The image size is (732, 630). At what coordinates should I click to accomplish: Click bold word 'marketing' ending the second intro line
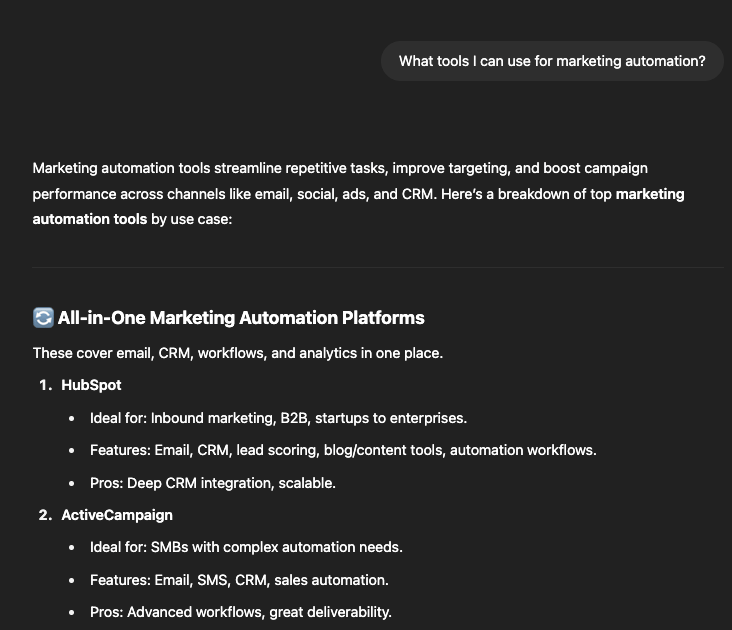coord(650,194)
